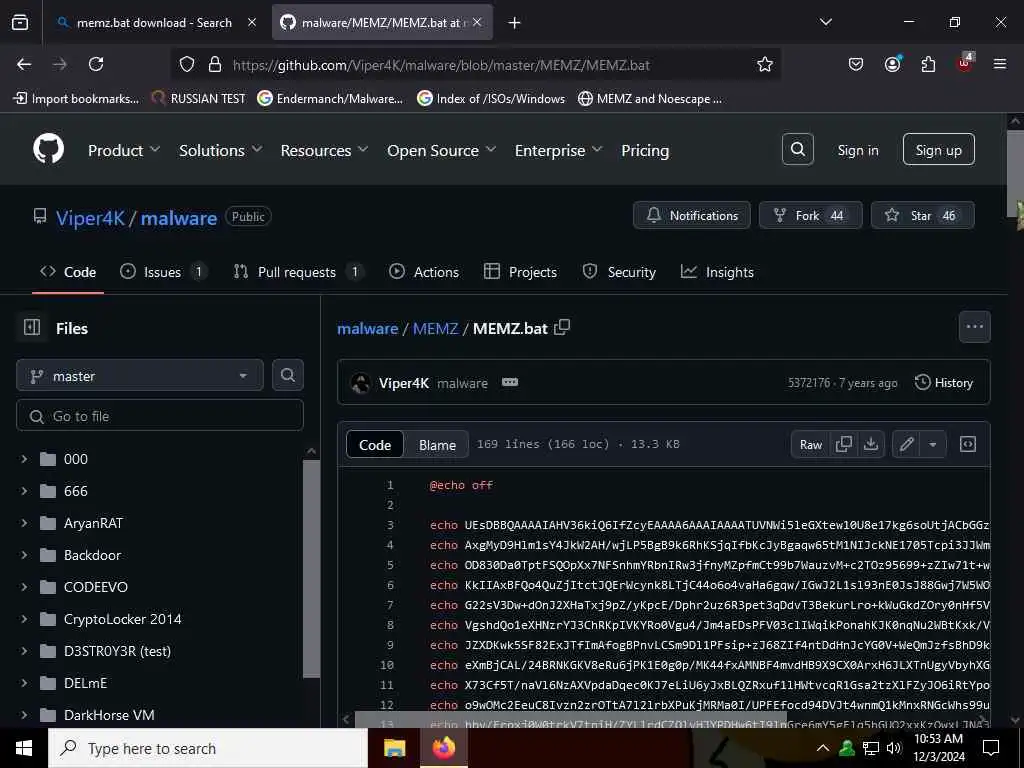Collapse file tree side panel icon
This screenshot has width=1024, height=768.
[x=32, y=327]
